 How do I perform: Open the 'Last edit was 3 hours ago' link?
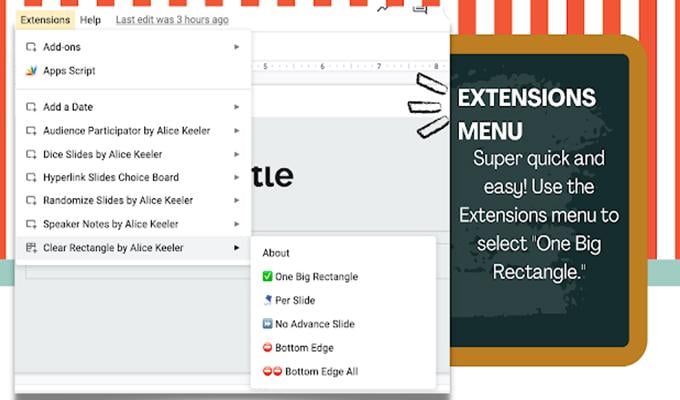click(x=172, y=20)
